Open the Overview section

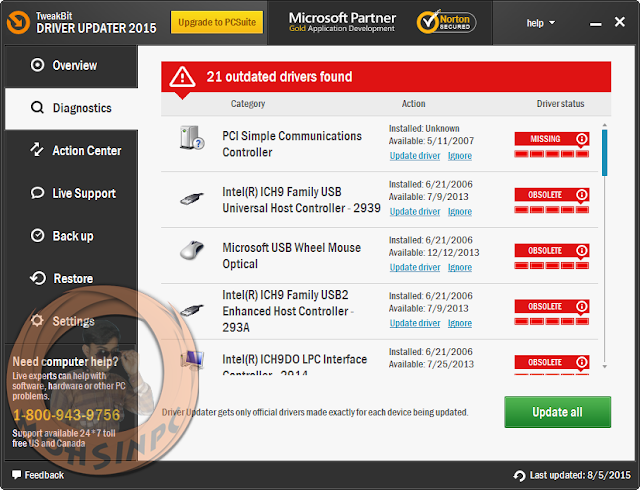(x=71, y=65)
